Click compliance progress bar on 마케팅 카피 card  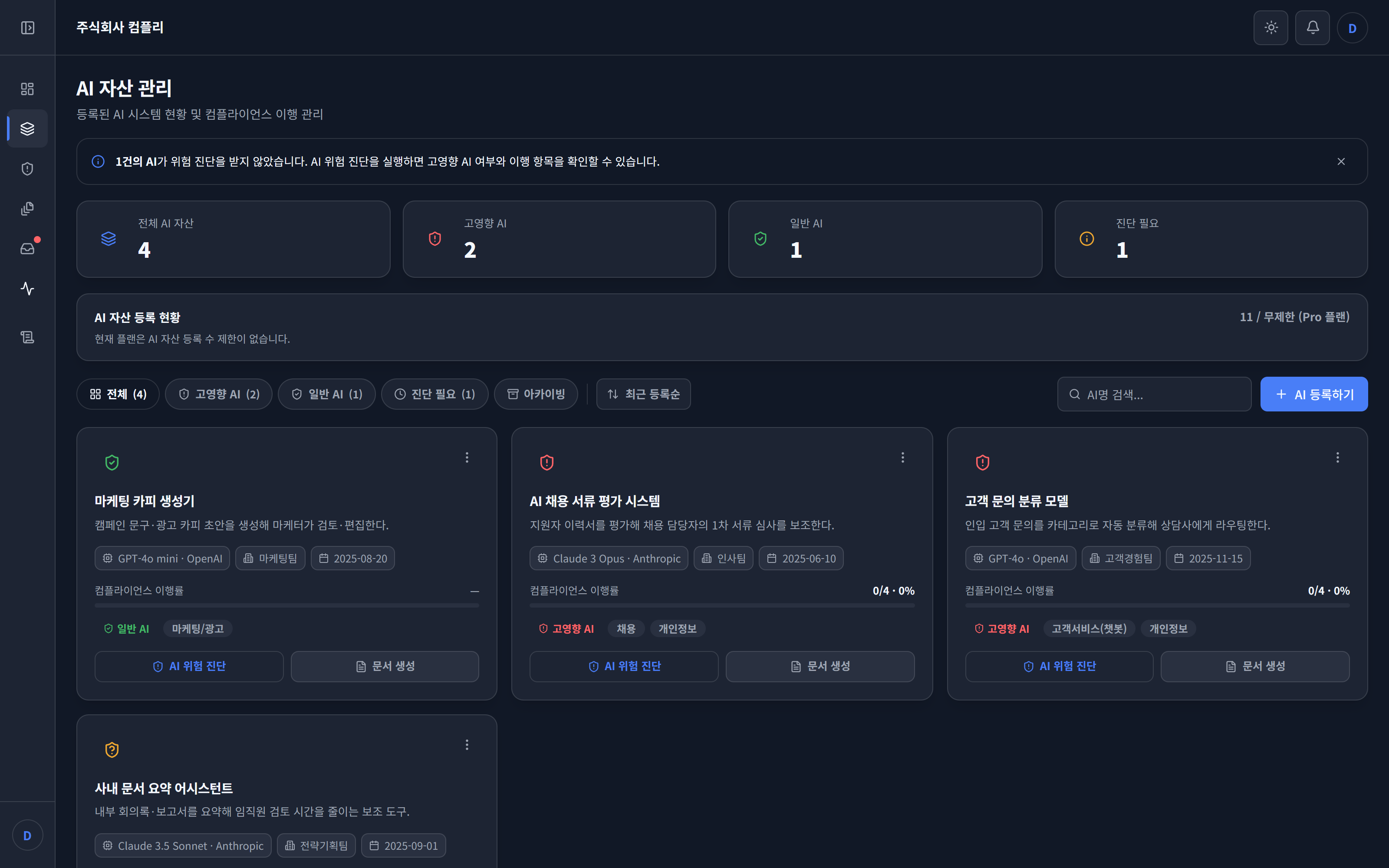pos(286,605)
